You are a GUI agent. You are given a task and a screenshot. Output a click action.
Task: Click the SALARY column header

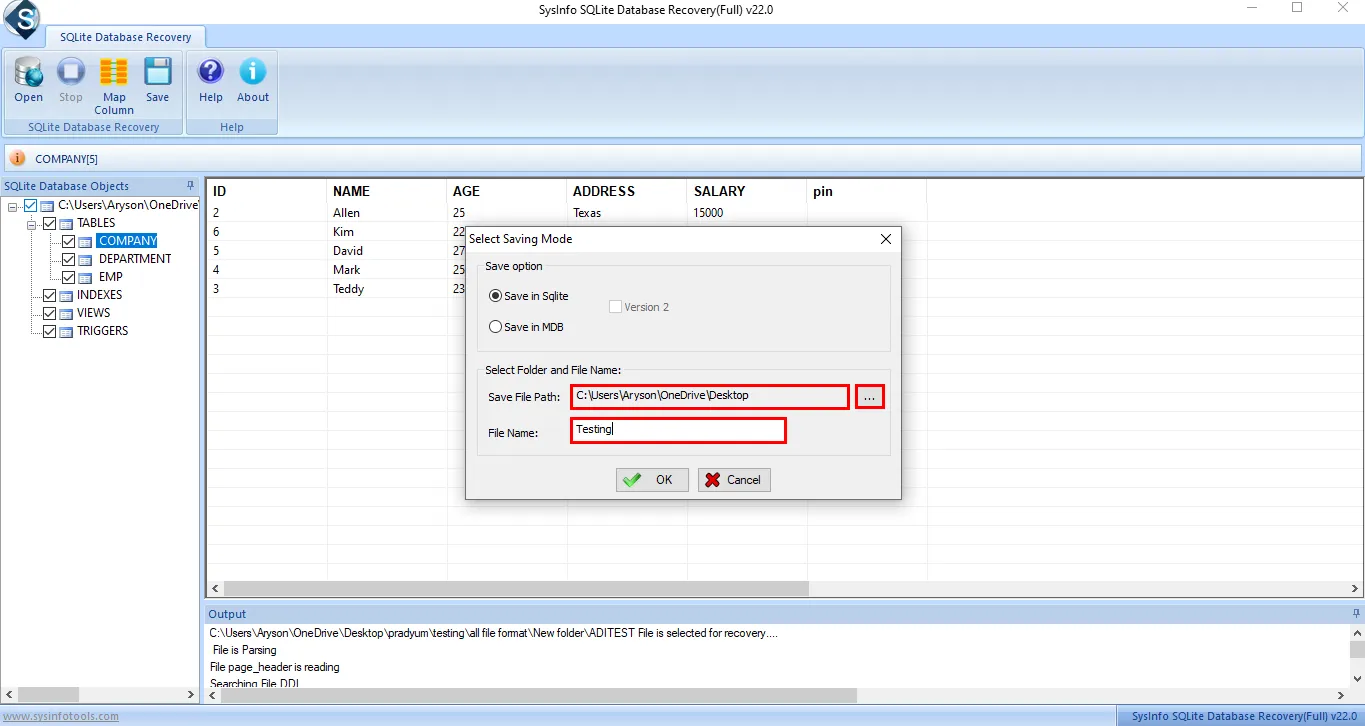pyautogui.click(x=747, y=191)
